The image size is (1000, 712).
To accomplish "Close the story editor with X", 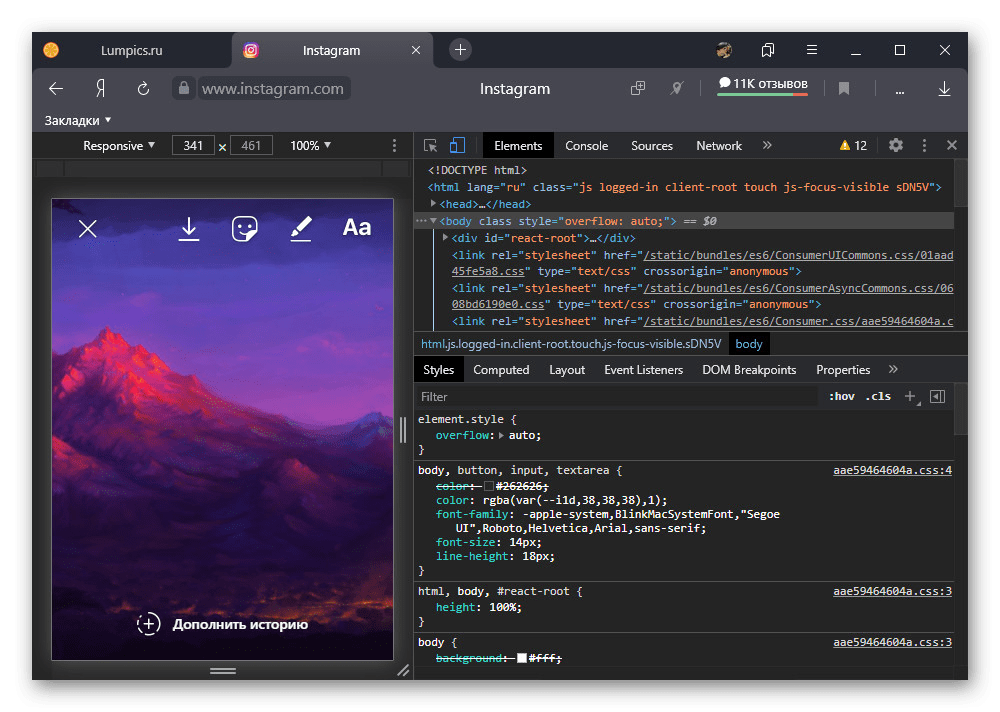I will point(88,229).
